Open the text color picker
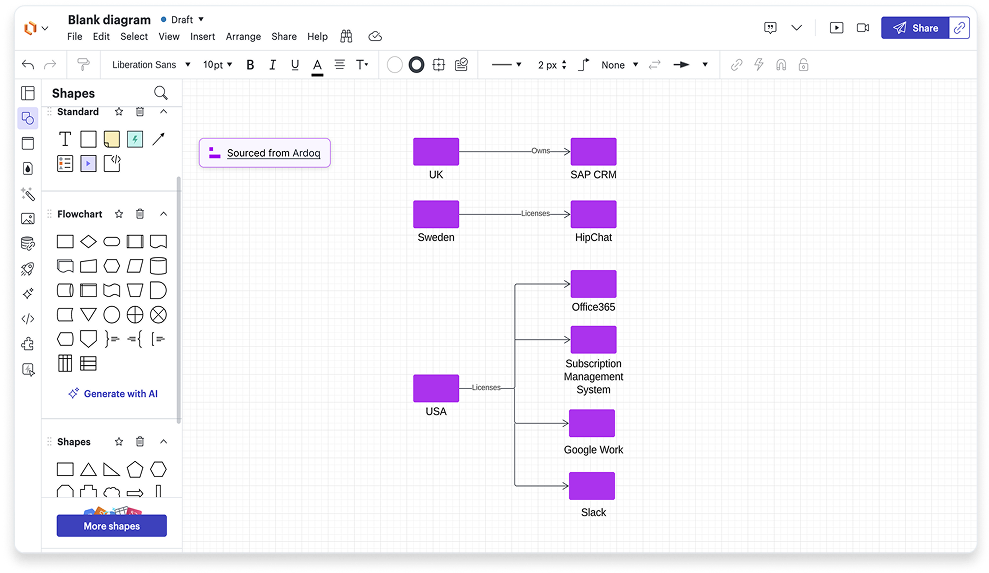 (x=317, y=65)
